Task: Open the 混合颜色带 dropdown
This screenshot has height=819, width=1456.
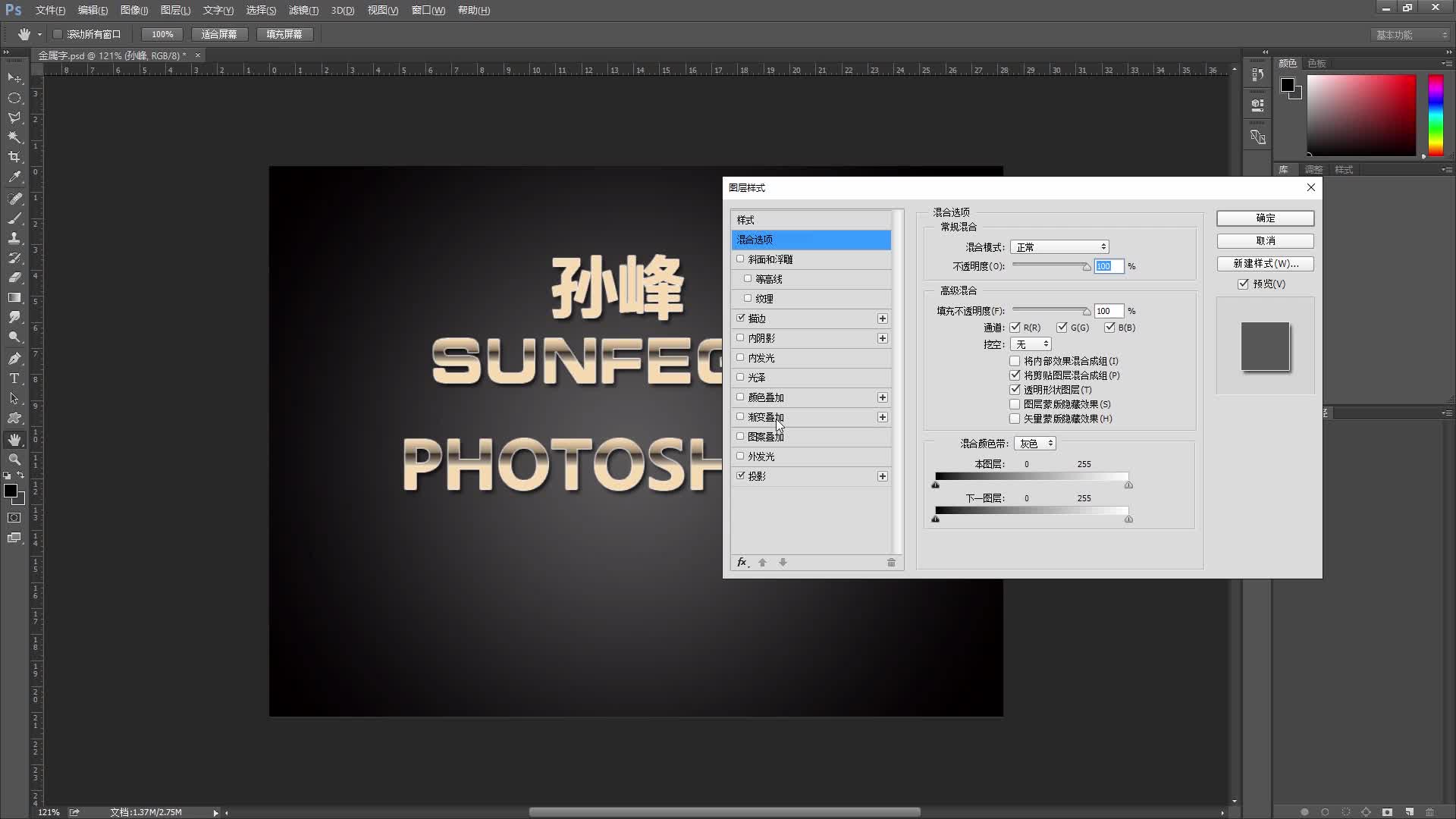Action: pos(1034,443)
